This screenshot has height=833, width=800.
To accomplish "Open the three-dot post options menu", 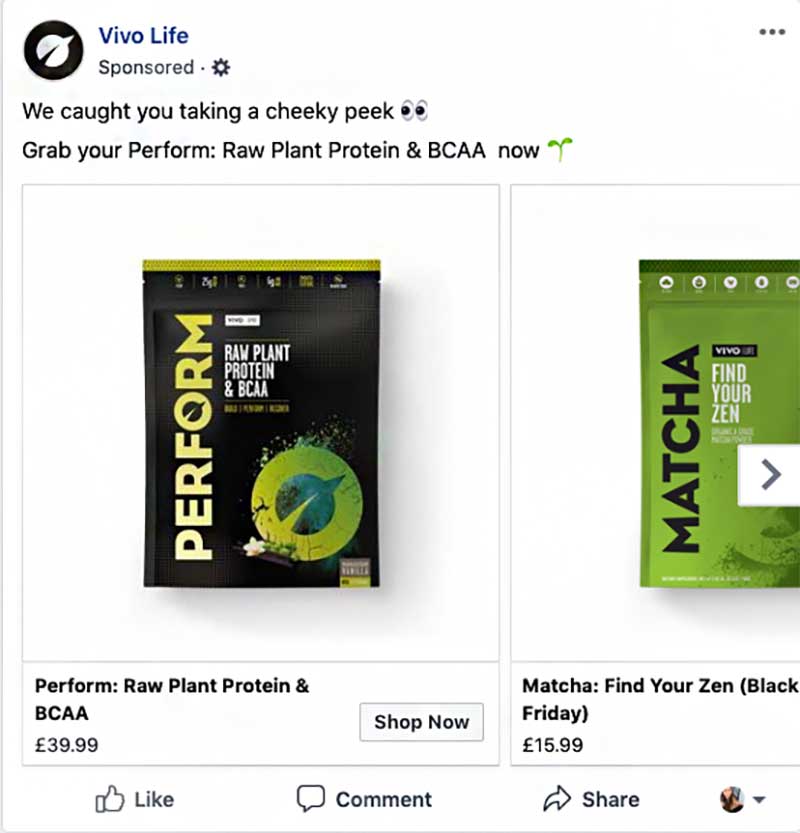I will (x=772, y=32).
